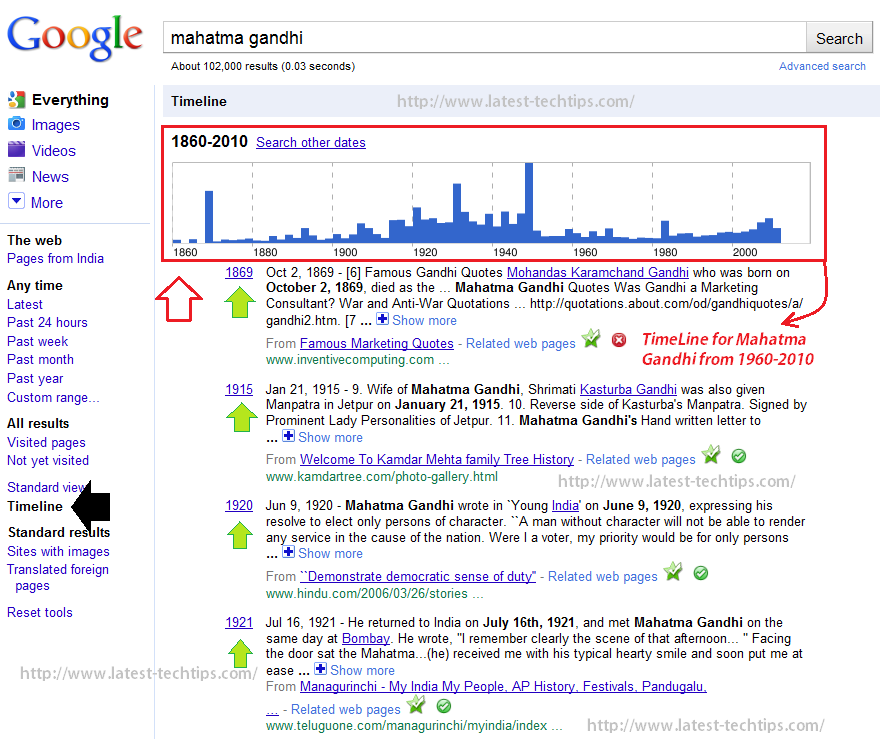Click Reset tools link
The image size is (880, 739).
(40, 613)
